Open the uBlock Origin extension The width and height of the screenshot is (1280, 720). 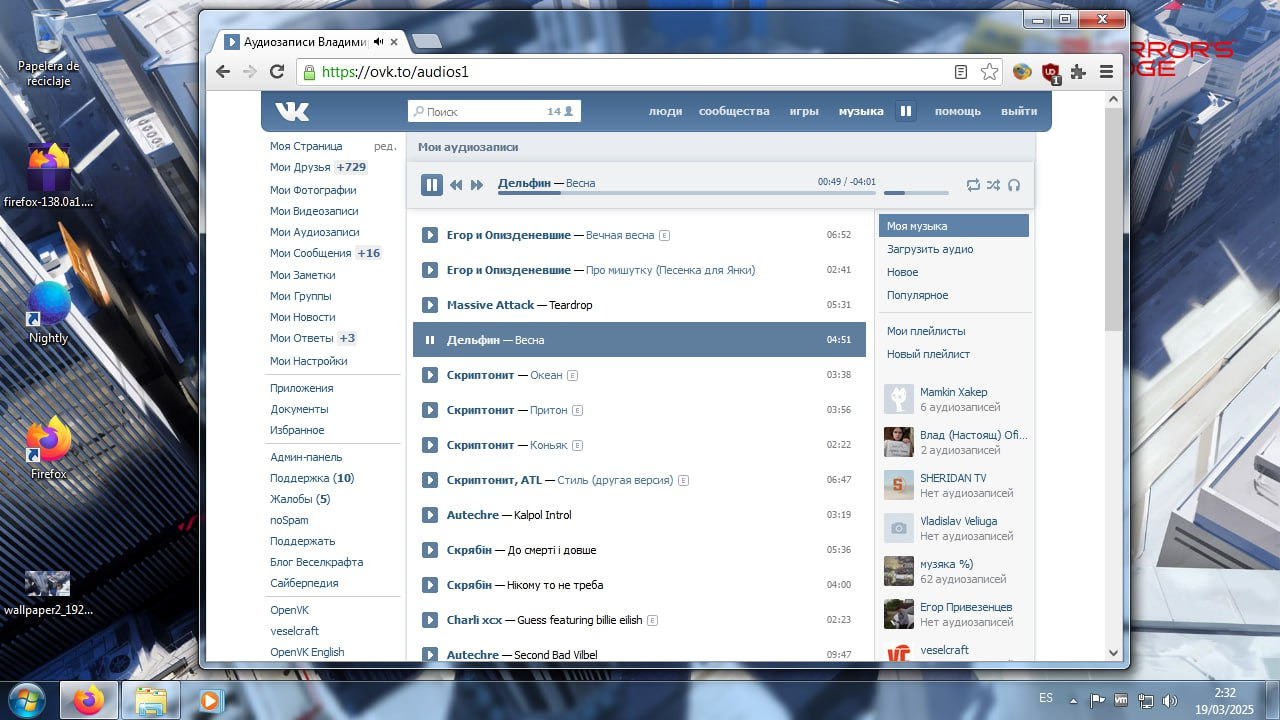coord(1050,72)
